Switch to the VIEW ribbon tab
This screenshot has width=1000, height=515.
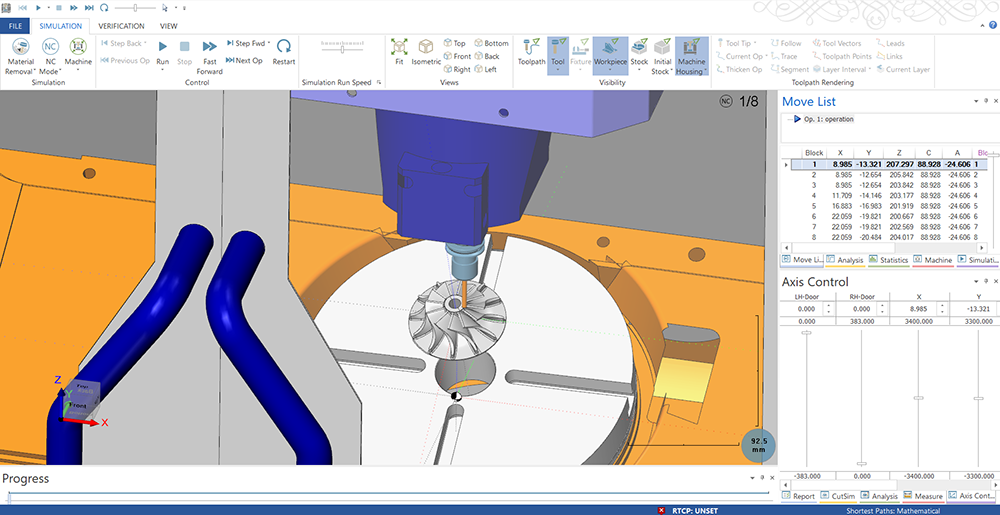168,26
